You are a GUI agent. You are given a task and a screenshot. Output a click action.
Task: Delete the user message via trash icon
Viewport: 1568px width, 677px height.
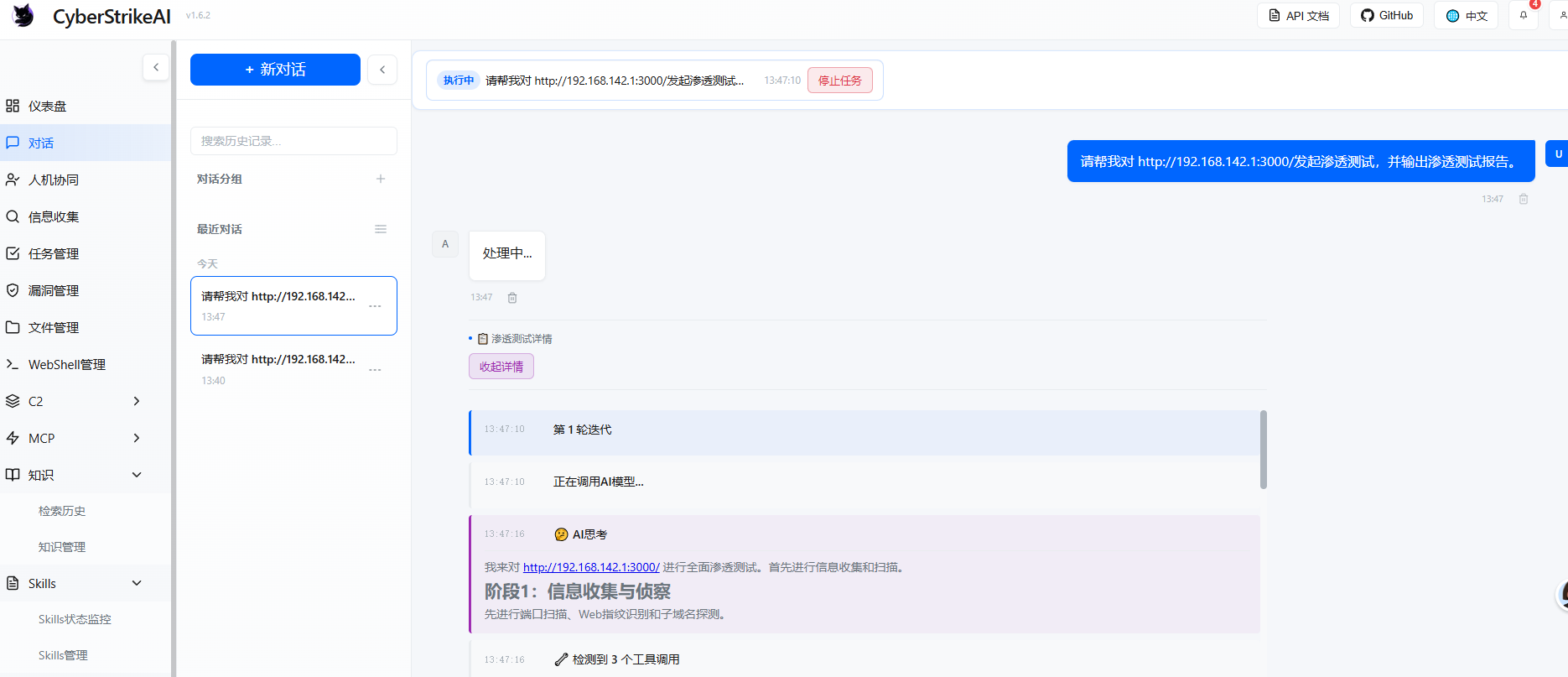(1524, 199)
